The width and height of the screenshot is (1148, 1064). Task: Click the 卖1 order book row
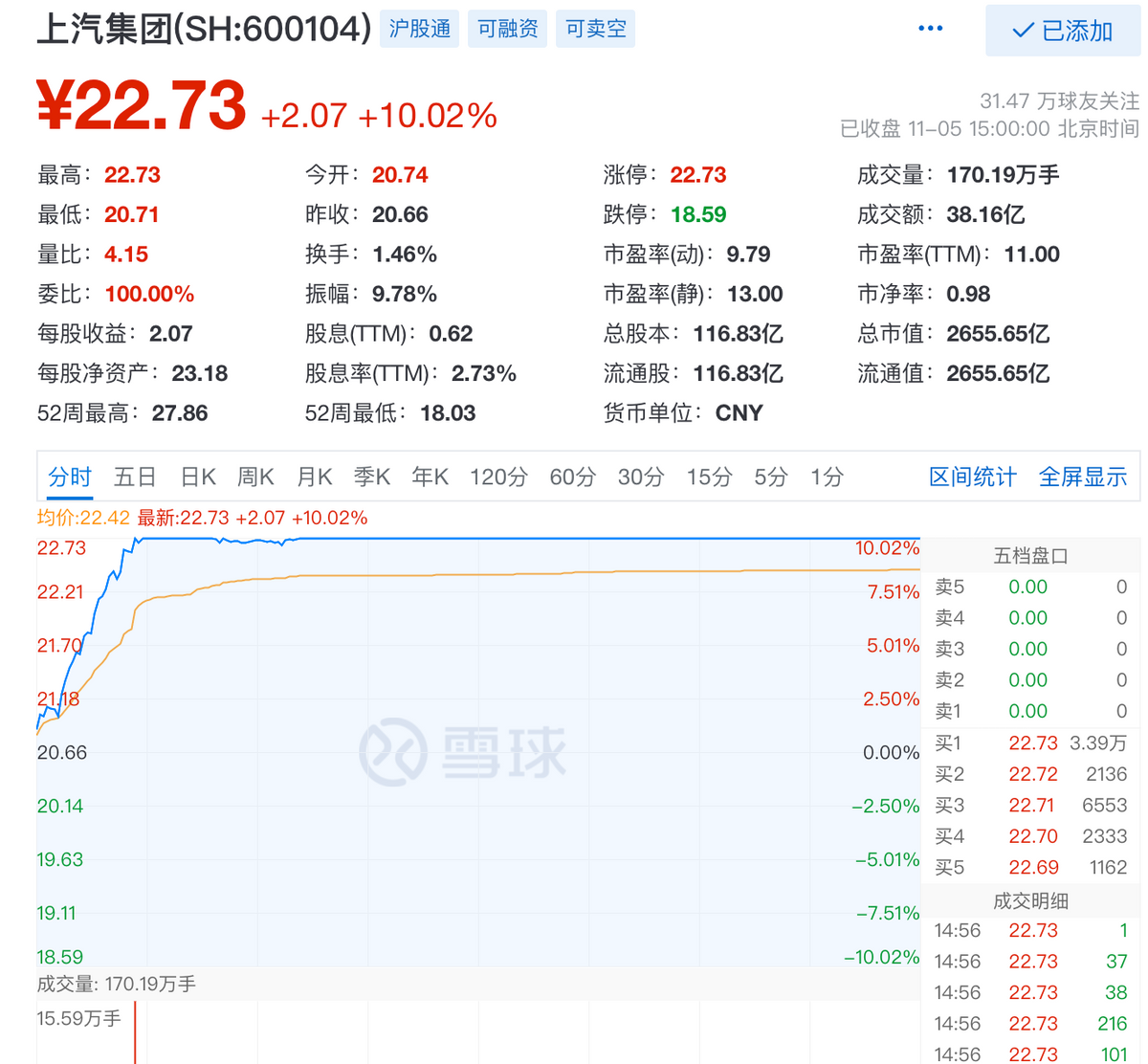click(x=1030, y=711)
